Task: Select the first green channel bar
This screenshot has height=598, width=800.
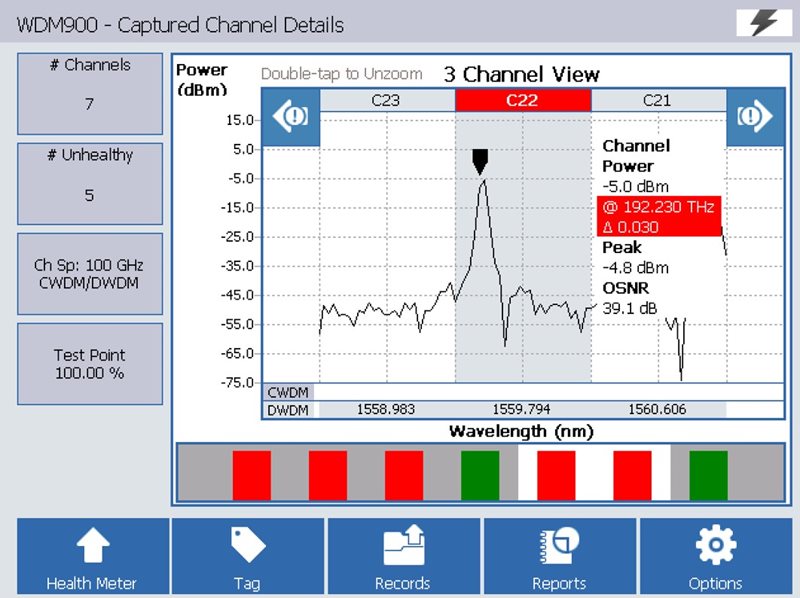Action: (x=480, y=475)
